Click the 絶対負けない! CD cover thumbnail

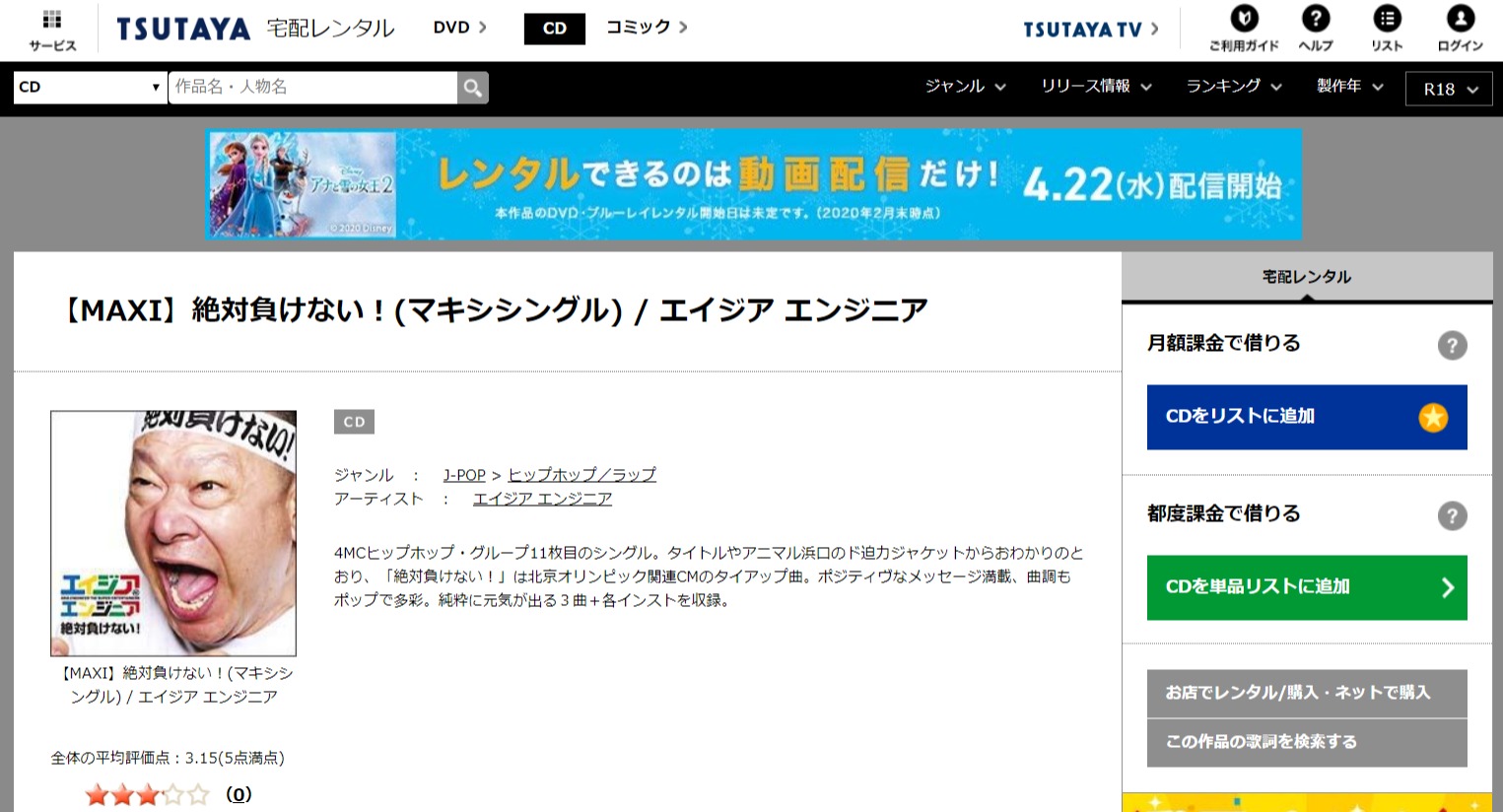tap(173, 533)
